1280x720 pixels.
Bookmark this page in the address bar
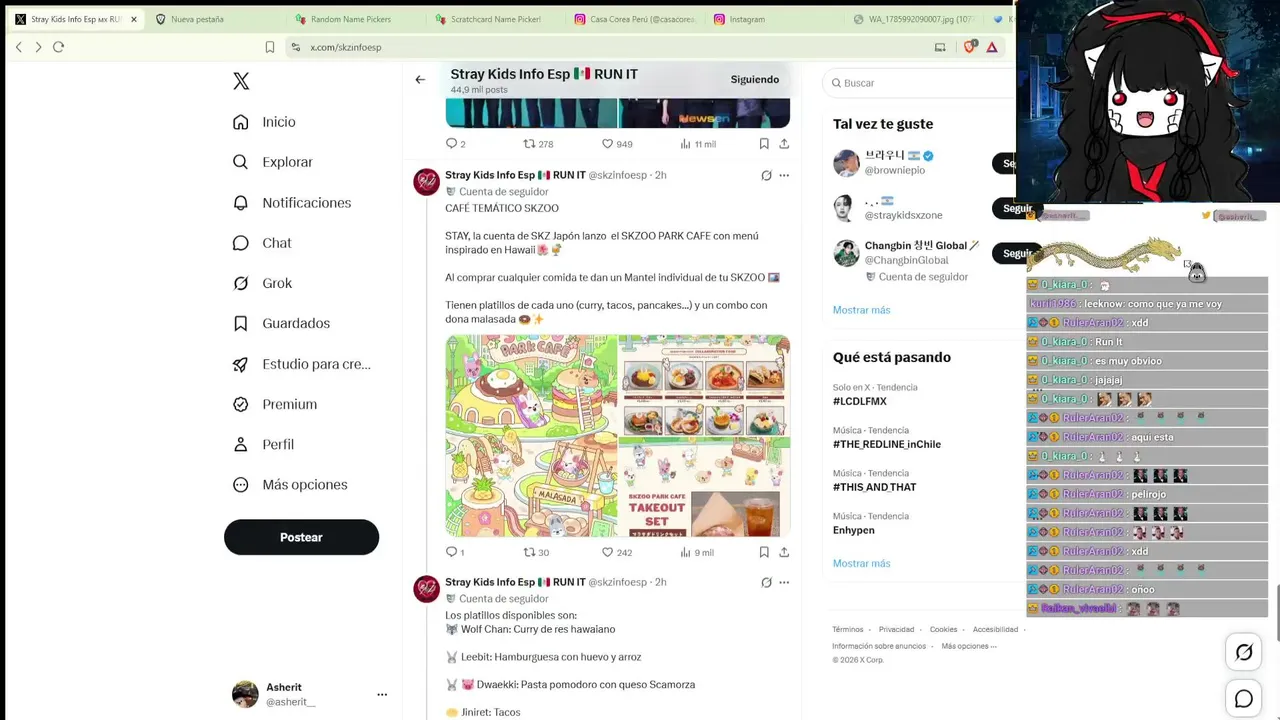[x=270, y=47]
